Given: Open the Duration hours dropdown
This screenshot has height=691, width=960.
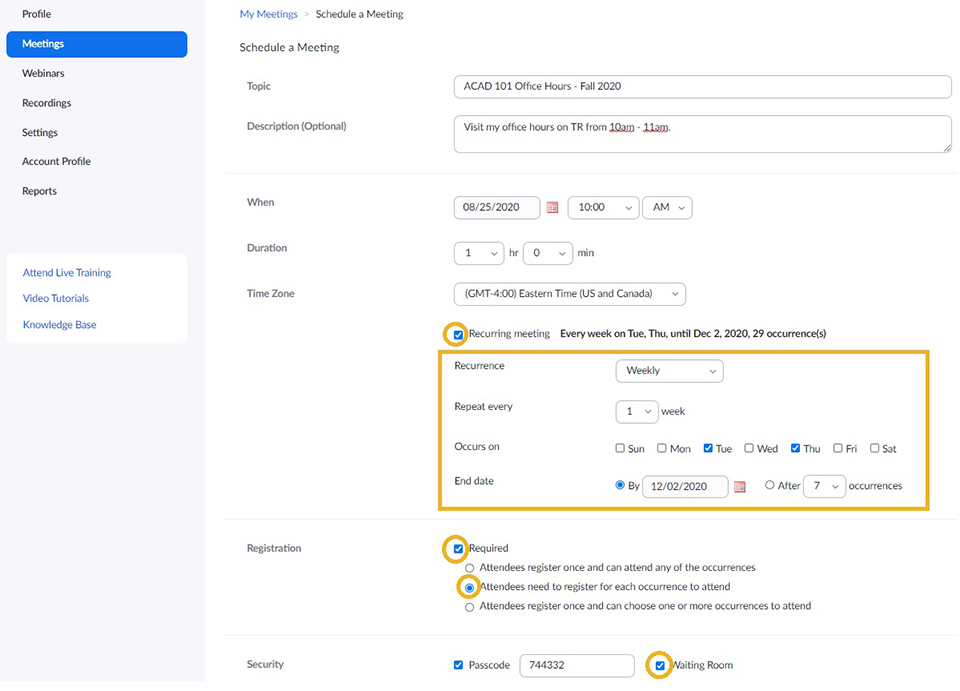Looking at the screenshot, I should (479, 253).
